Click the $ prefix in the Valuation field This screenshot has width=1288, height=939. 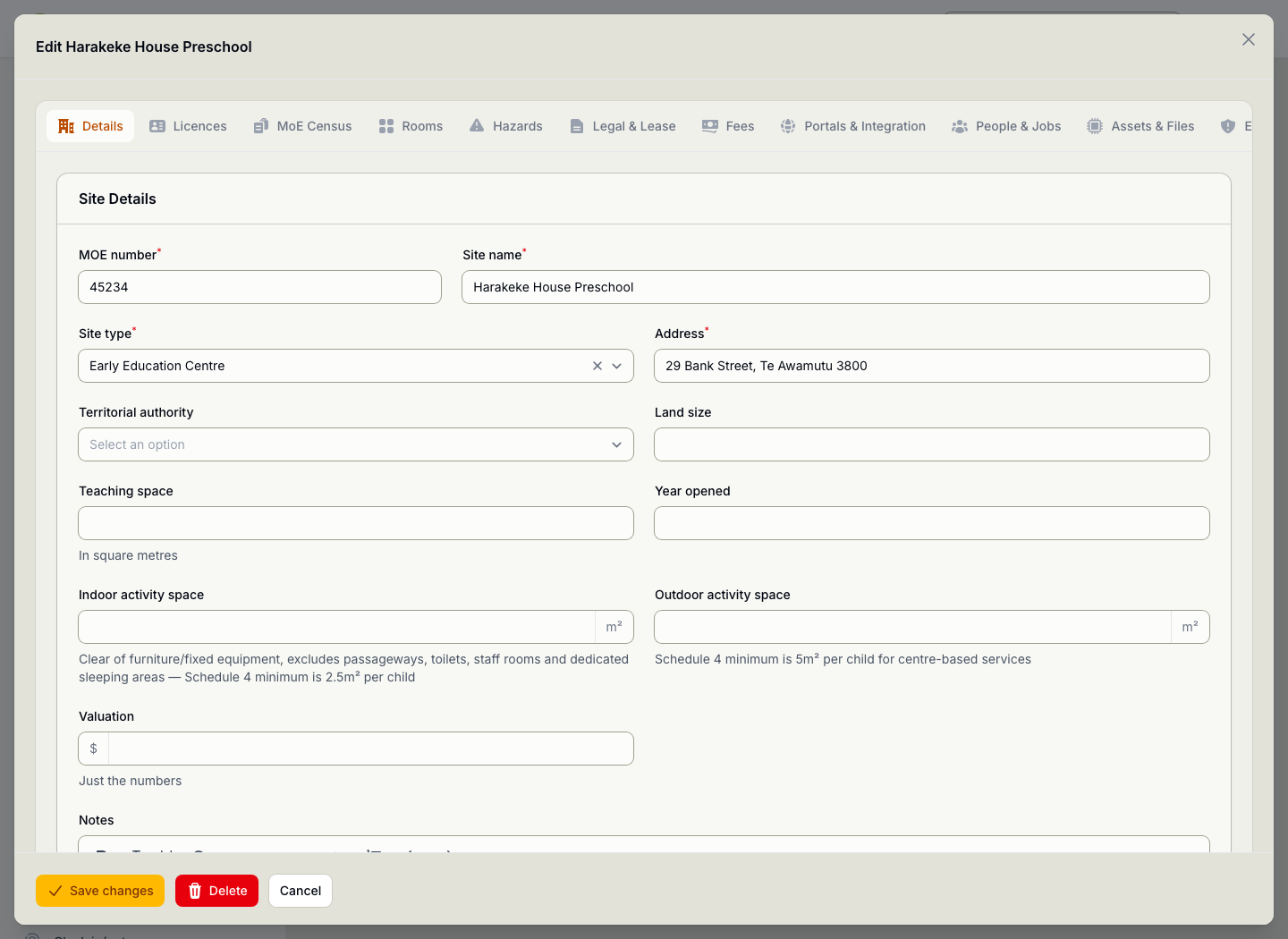94,749
